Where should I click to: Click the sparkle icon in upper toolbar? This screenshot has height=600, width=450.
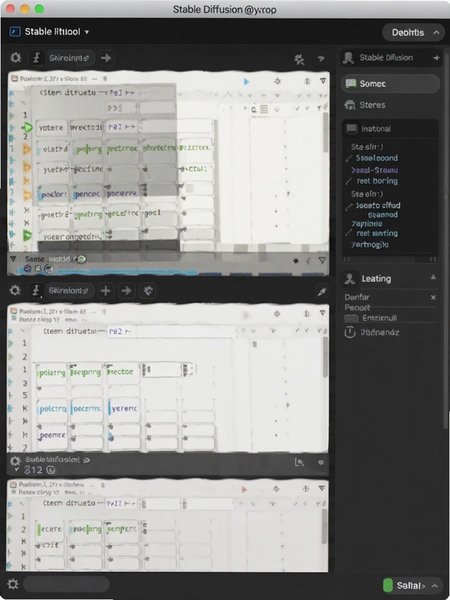pos(299,59)
